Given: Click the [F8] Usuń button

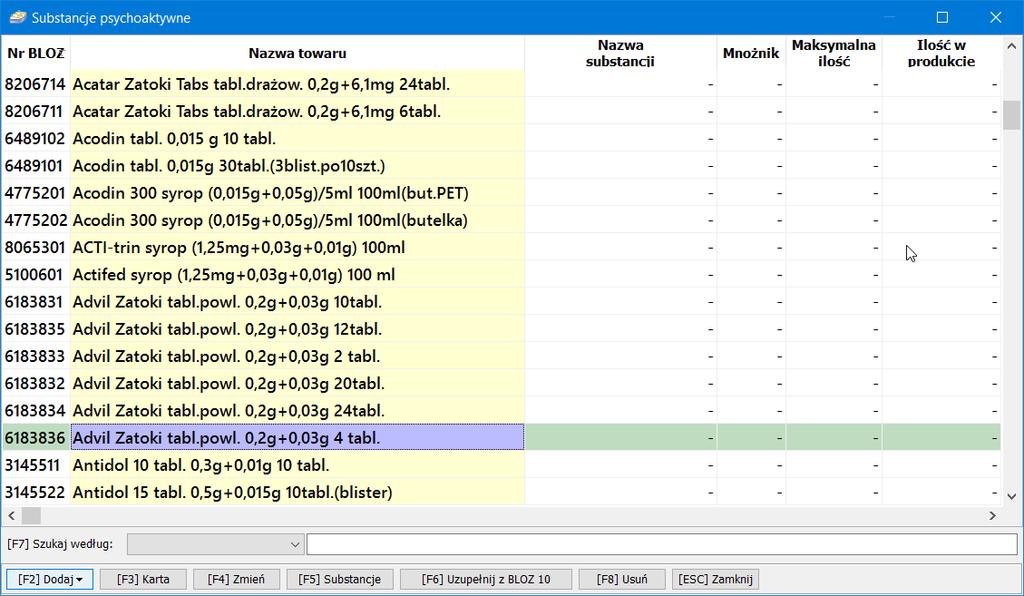Looking at the screenshot, I should tap(622, 579).
